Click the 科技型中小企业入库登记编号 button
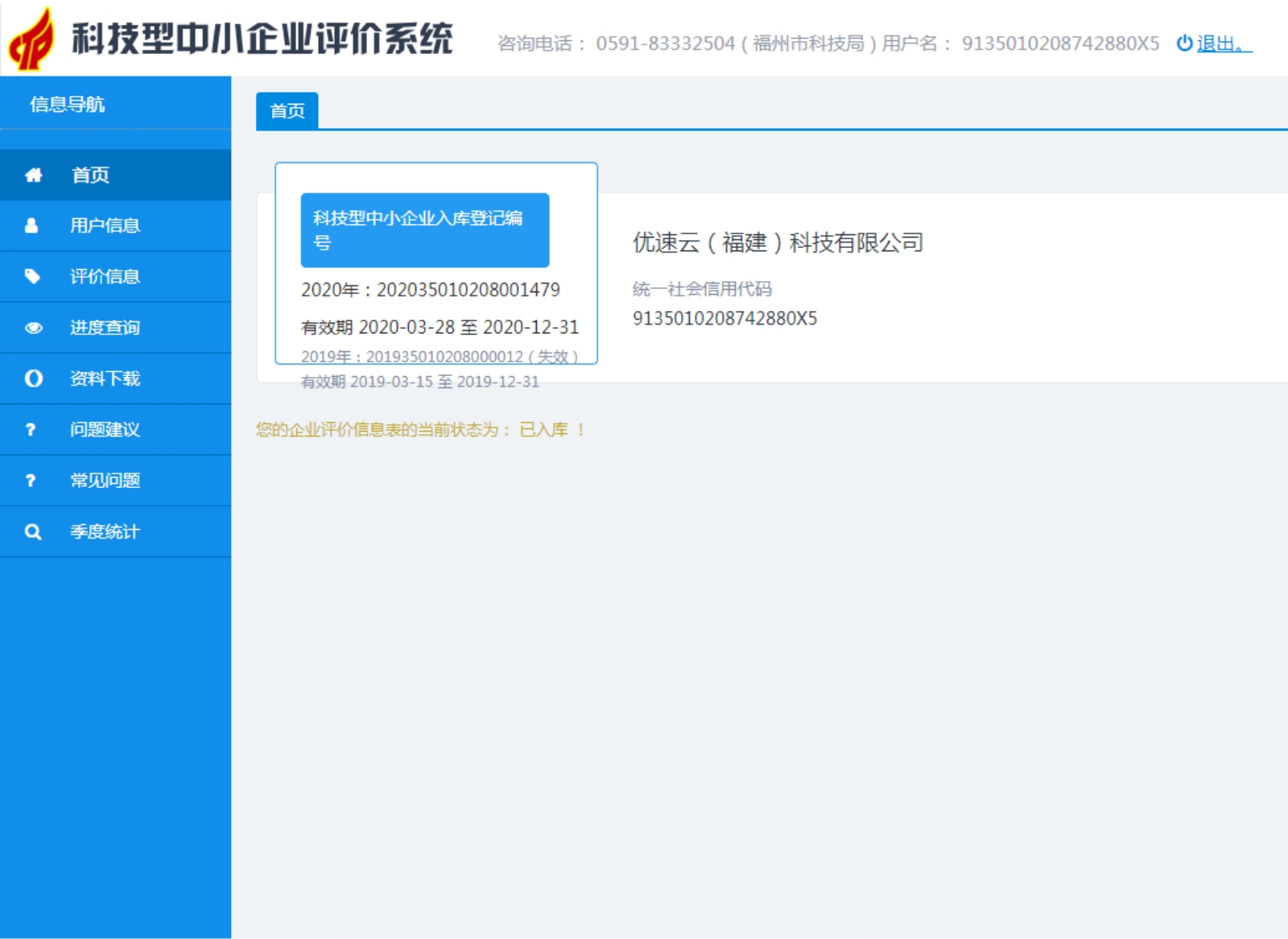The width and height of the screenshot is (1288, 939). [425, 230]
